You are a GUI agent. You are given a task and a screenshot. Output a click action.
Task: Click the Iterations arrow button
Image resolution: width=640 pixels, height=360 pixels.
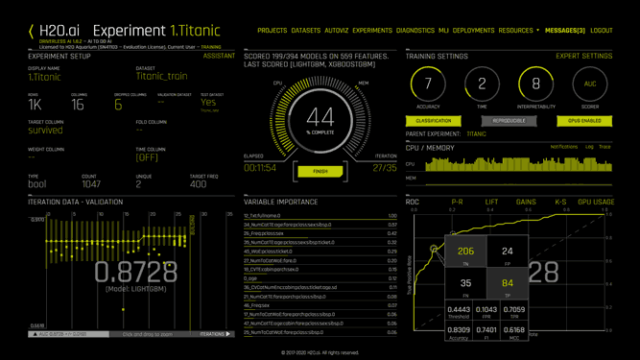pyautogui.click(x=215, y=334)
